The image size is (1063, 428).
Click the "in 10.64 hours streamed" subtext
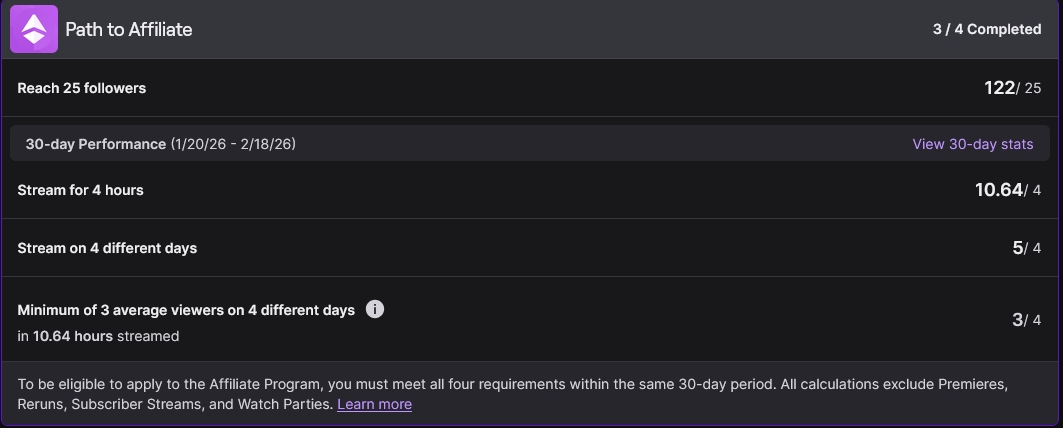98,336
